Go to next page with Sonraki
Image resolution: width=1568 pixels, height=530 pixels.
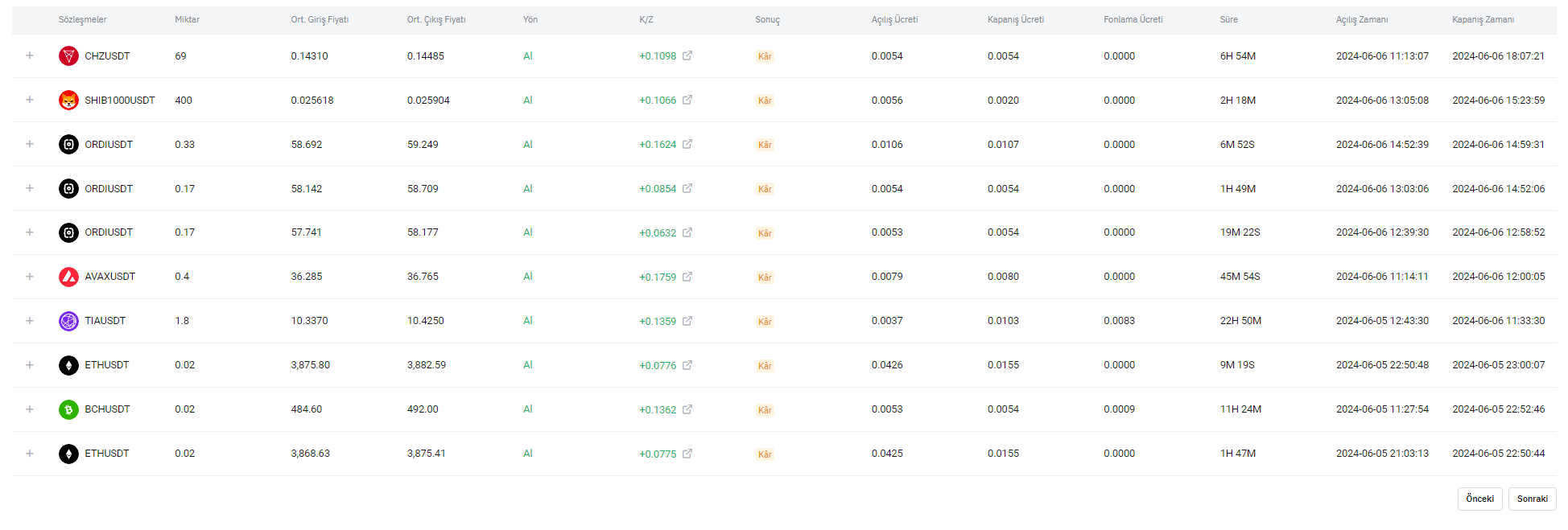(x=1532, y=499)
